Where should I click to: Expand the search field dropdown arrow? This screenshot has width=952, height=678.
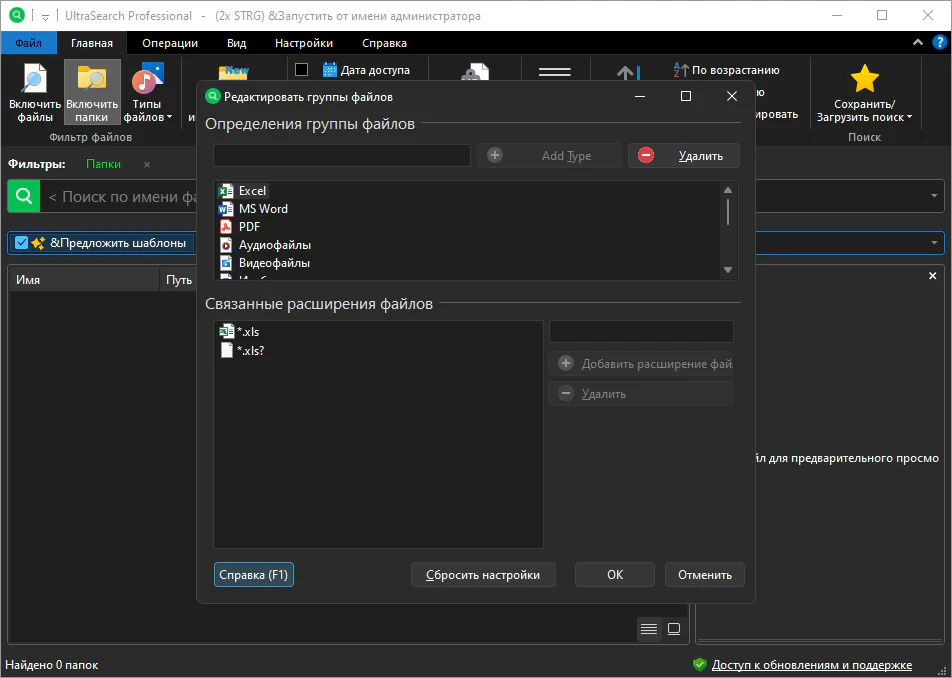(x=935, y=196)
